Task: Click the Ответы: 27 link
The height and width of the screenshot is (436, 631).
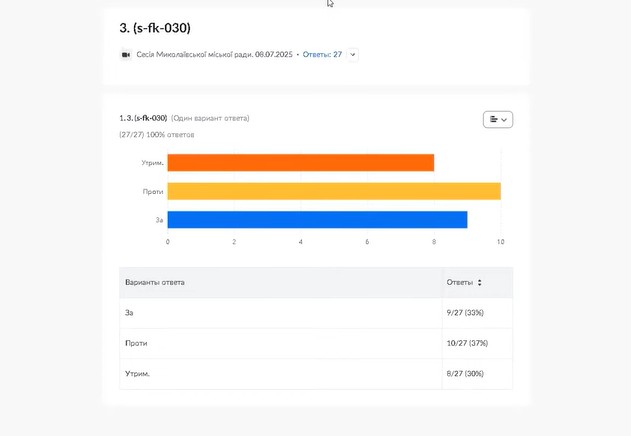Action: pyautogui.click(x=322, y=55)
